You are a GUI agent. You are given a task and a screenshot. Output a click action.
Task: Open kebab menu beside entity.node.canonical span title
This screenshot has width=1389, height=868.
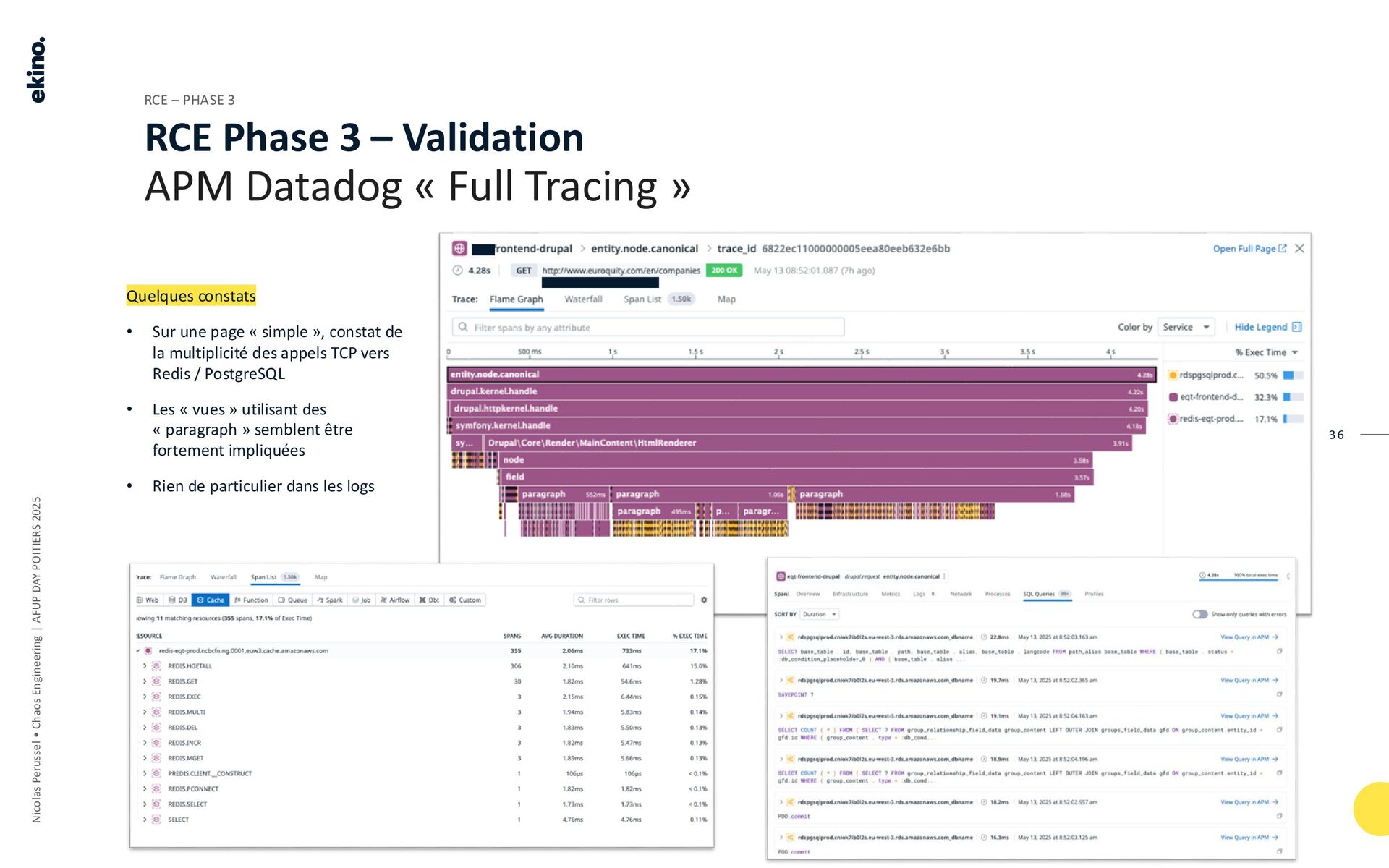coord(944,576)
